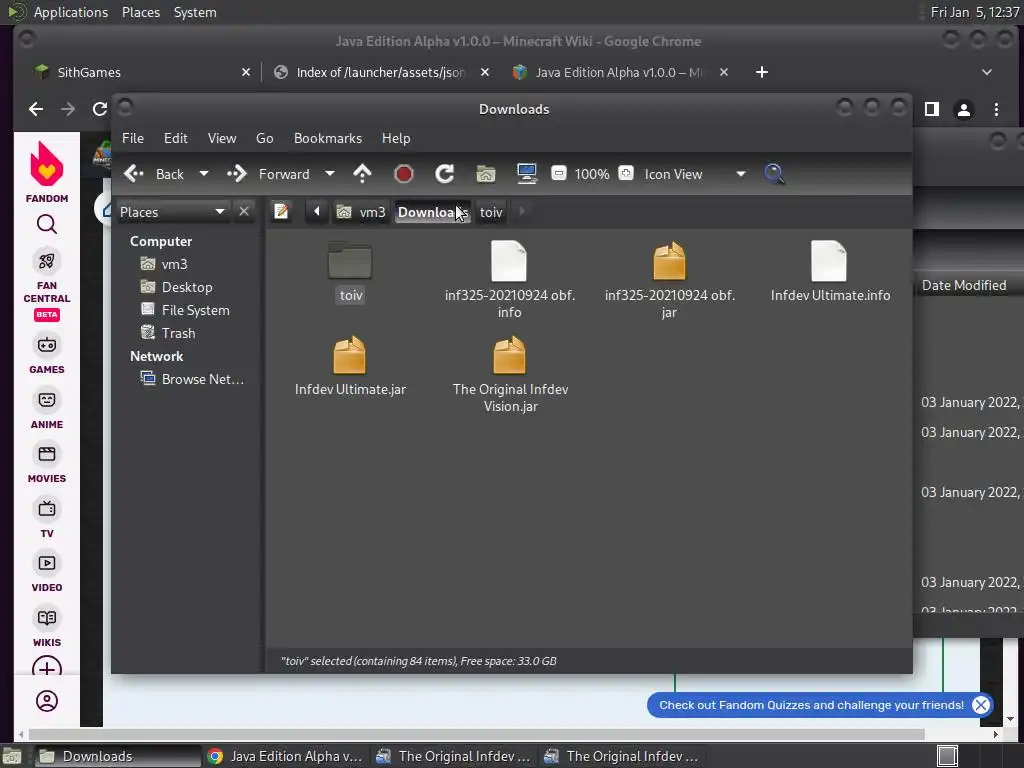1024x768 pixels.
Task: Toggle the text location entry pencil icon
Action: click(x=281, y=212)
